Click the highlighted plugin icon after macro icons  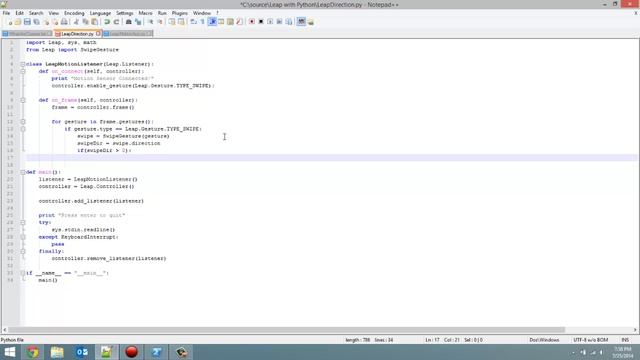[x=301, y=22]
